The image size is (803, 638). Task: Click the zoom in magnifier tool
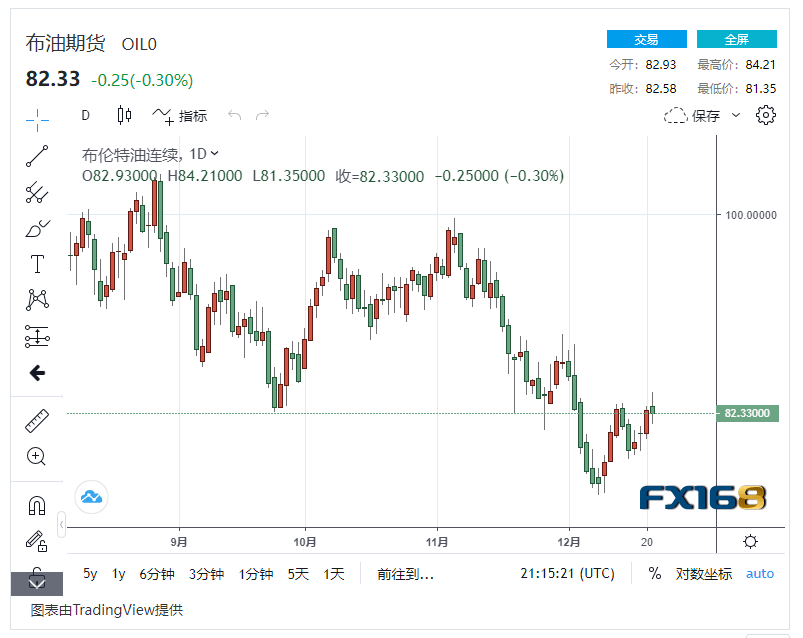click(x=37, y=457)
